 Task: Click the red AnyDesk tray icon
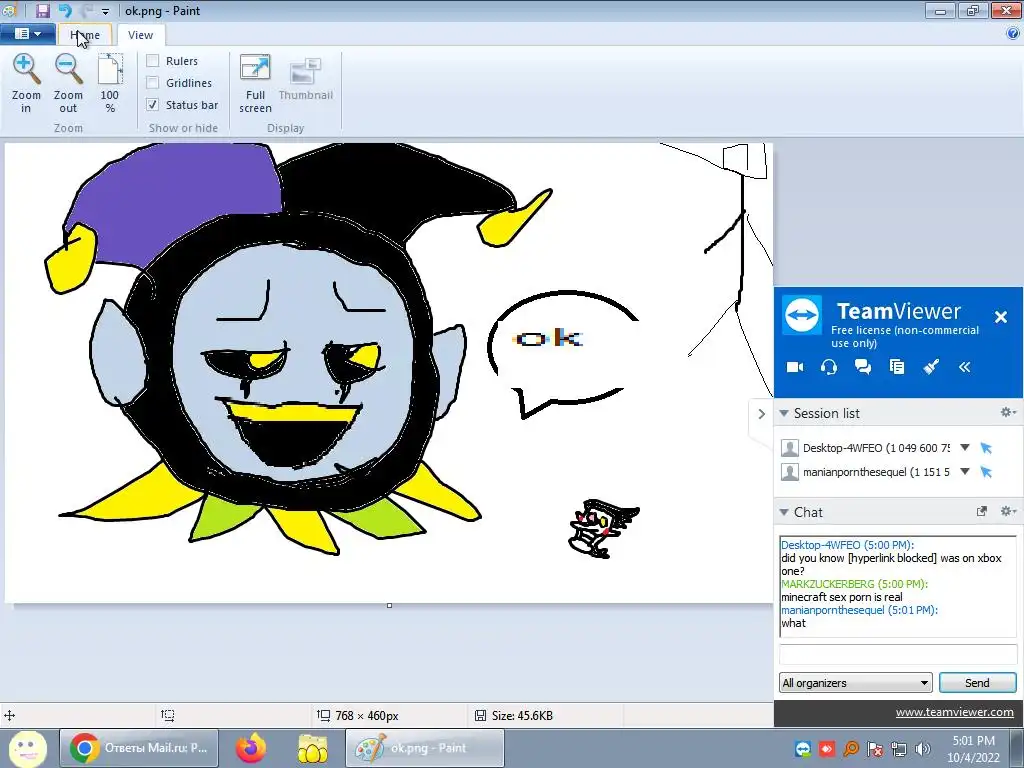[x=827, y=749]
